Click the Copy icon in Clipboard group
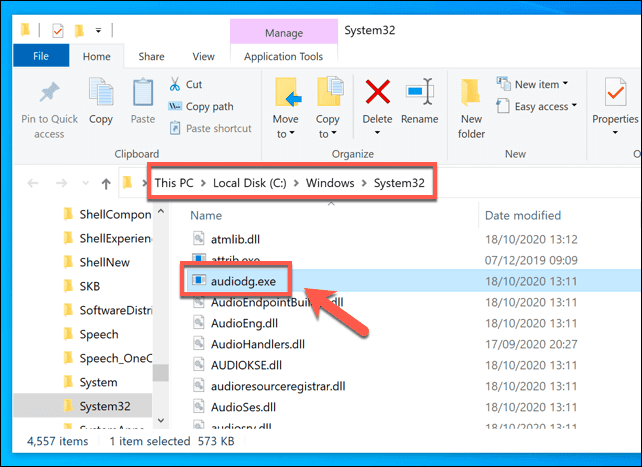 101,92
